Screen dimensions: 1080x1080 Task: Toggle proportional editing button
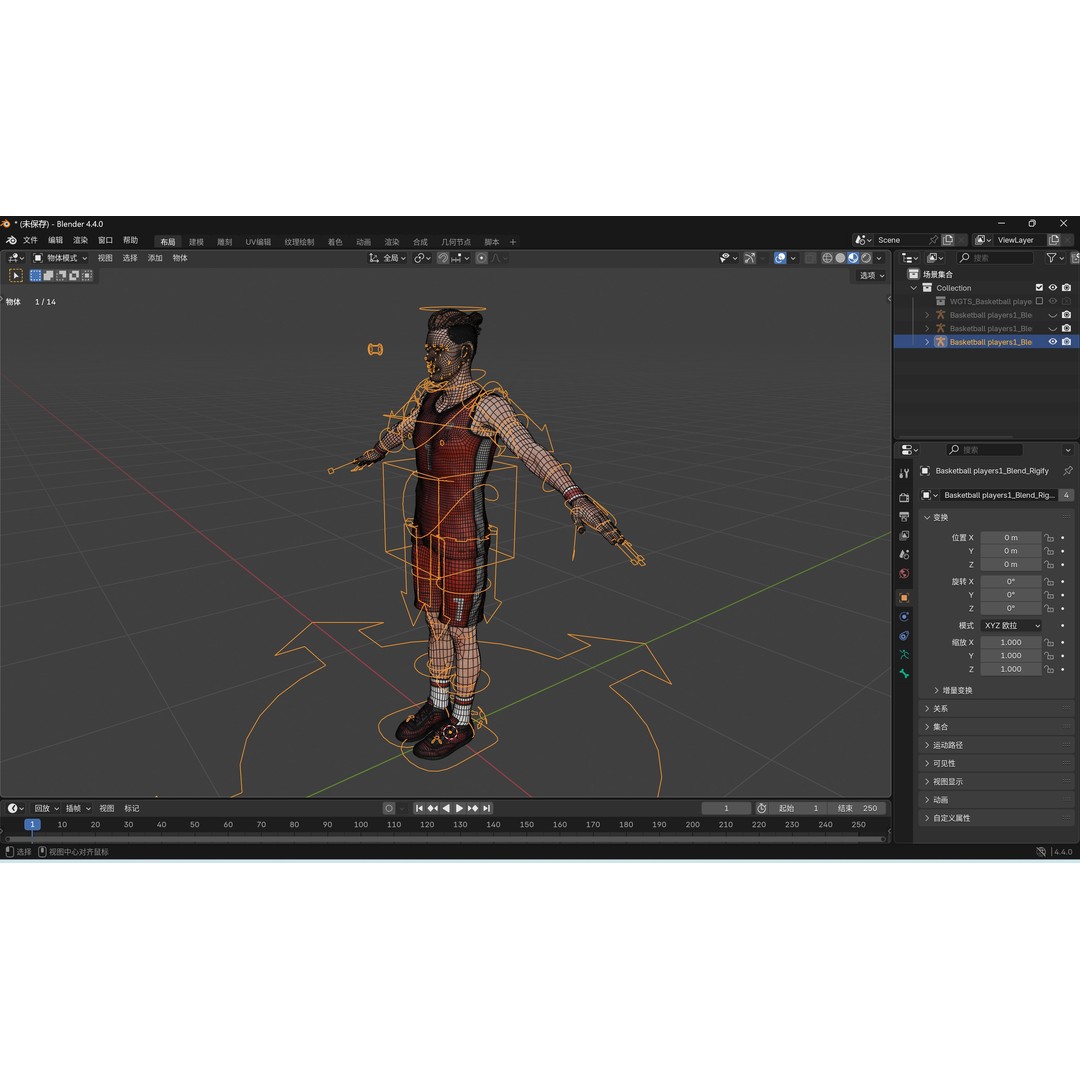(481, 258)
